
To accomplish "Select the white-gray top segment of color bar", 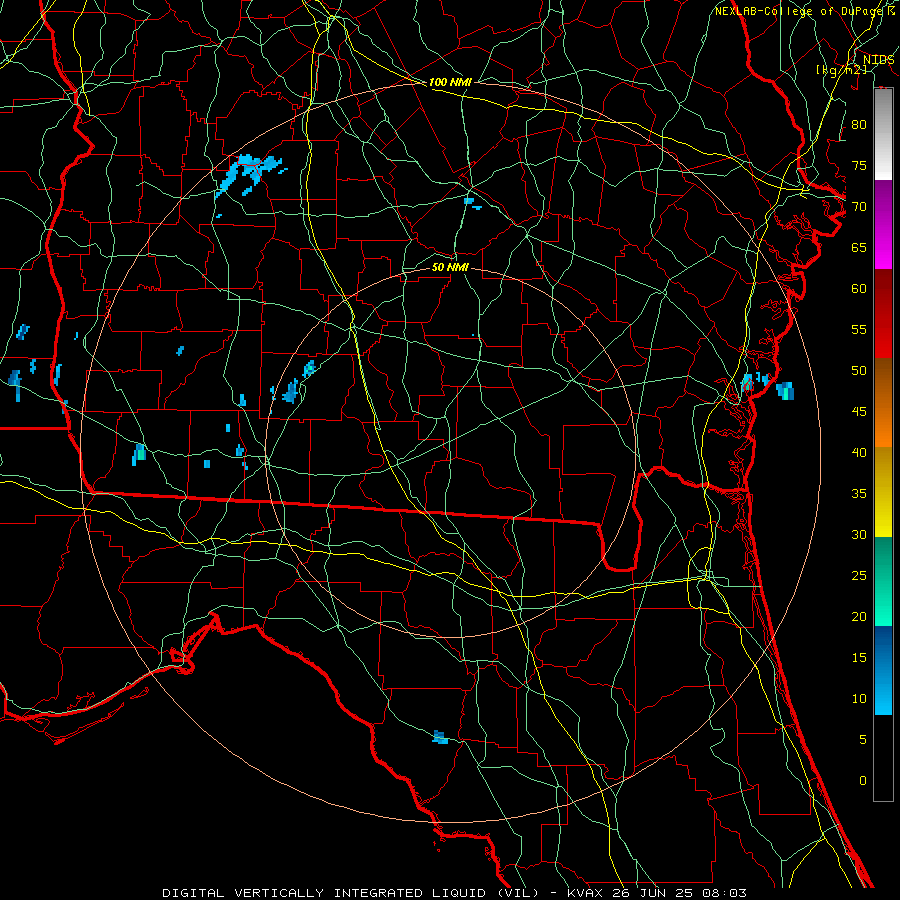I will click(x=883, y=134).
